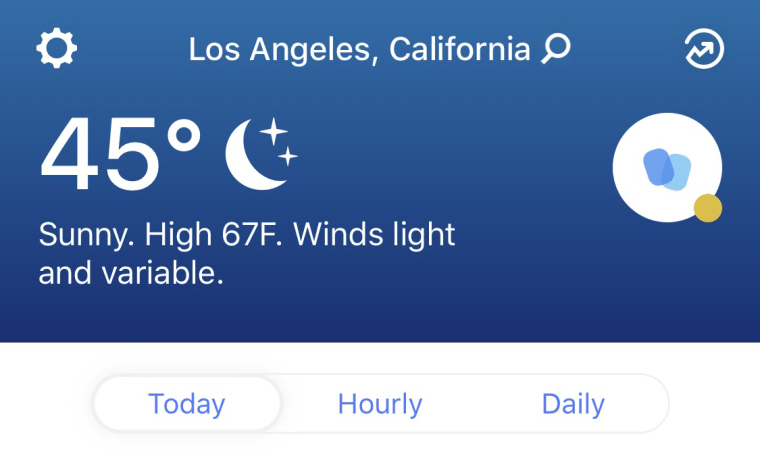Open the white circular cards button
The width and height of the screenshot is (760, 452).
pyautogui.click(x=667, y=168)
